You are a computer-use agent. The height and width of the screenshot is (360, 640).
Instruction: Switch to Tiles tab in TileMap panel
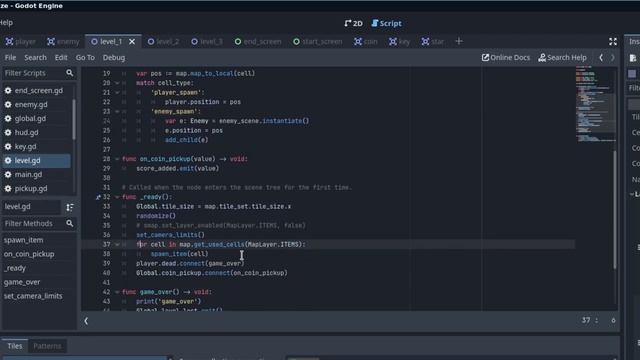point(15,346)
